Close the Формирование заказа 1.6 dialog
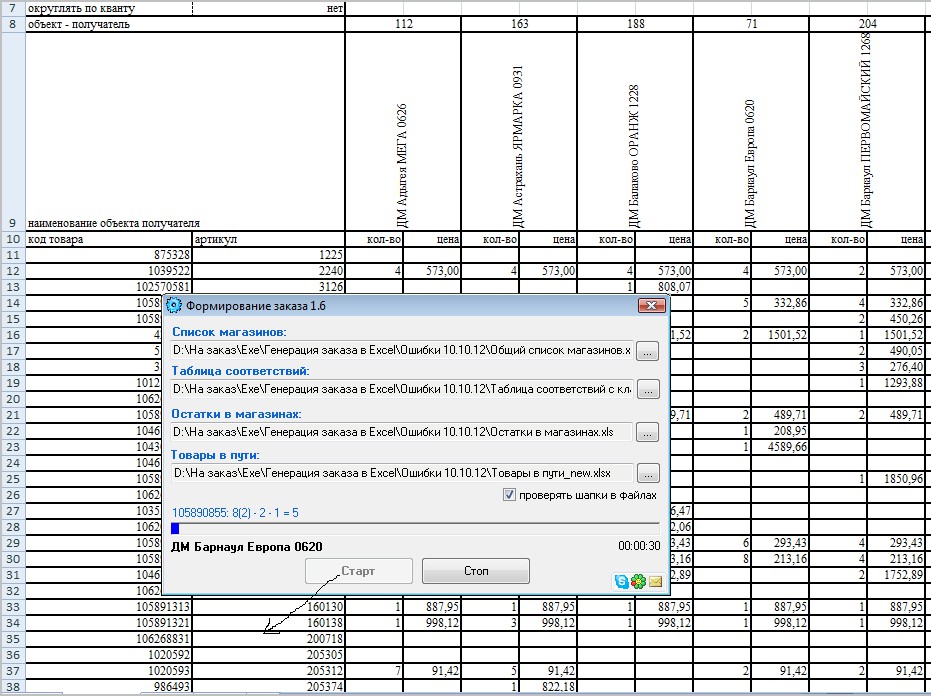931x696 pixels. point(651,305)
